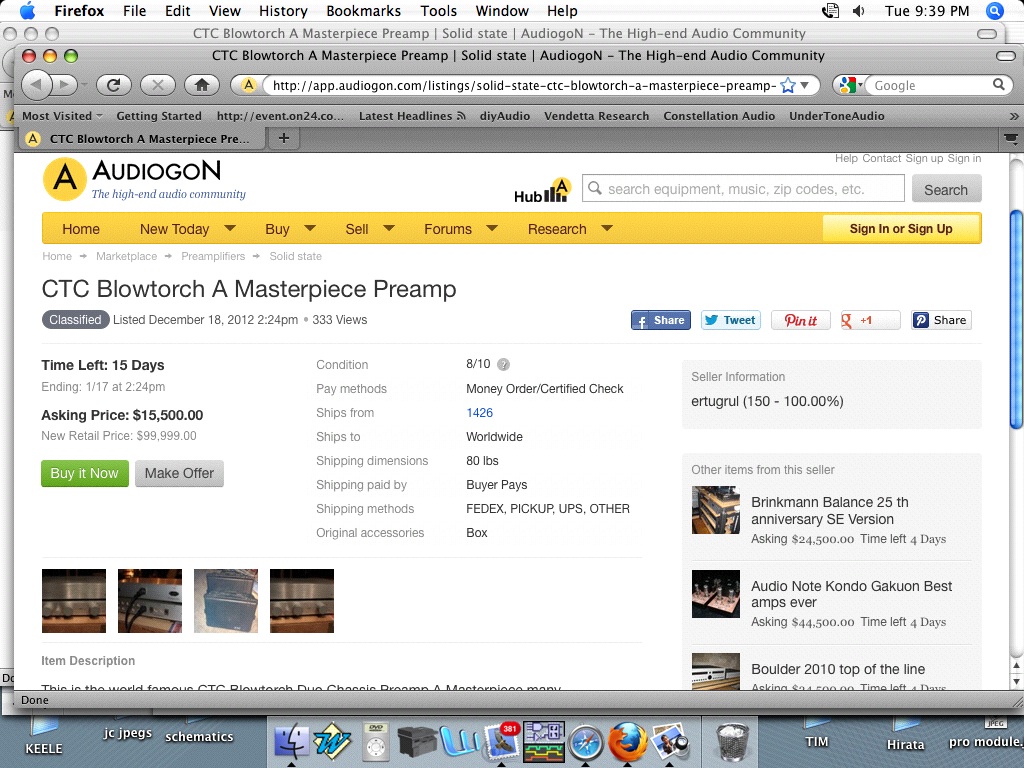Open the Audio Note Kondo Gakuon listing
The image size is (1024, 768).
851,594
